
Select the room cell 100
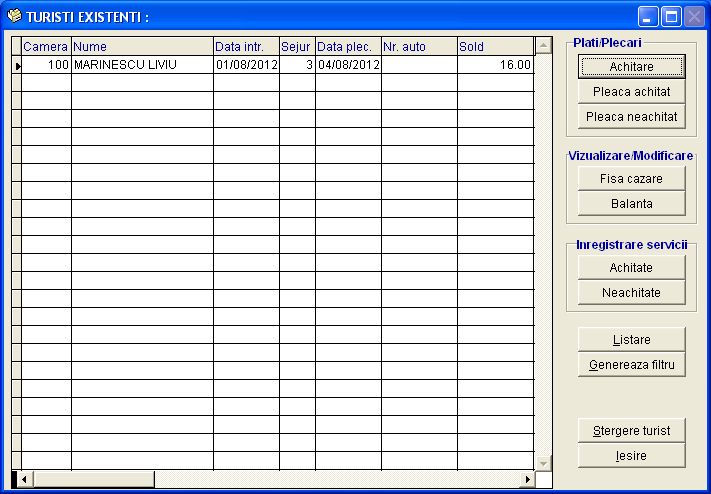point(46,65)
